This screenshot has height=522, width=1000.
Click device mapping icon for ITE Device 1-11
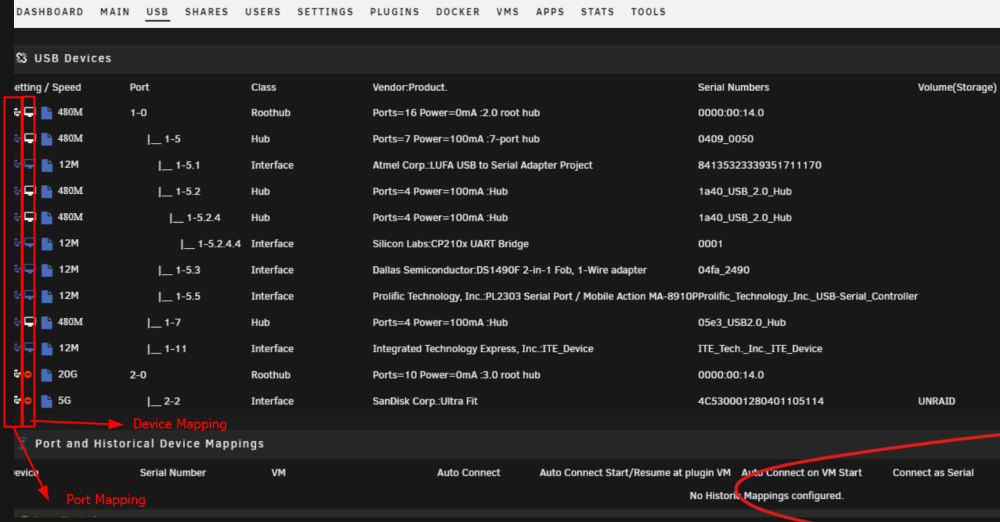[29, 348]
